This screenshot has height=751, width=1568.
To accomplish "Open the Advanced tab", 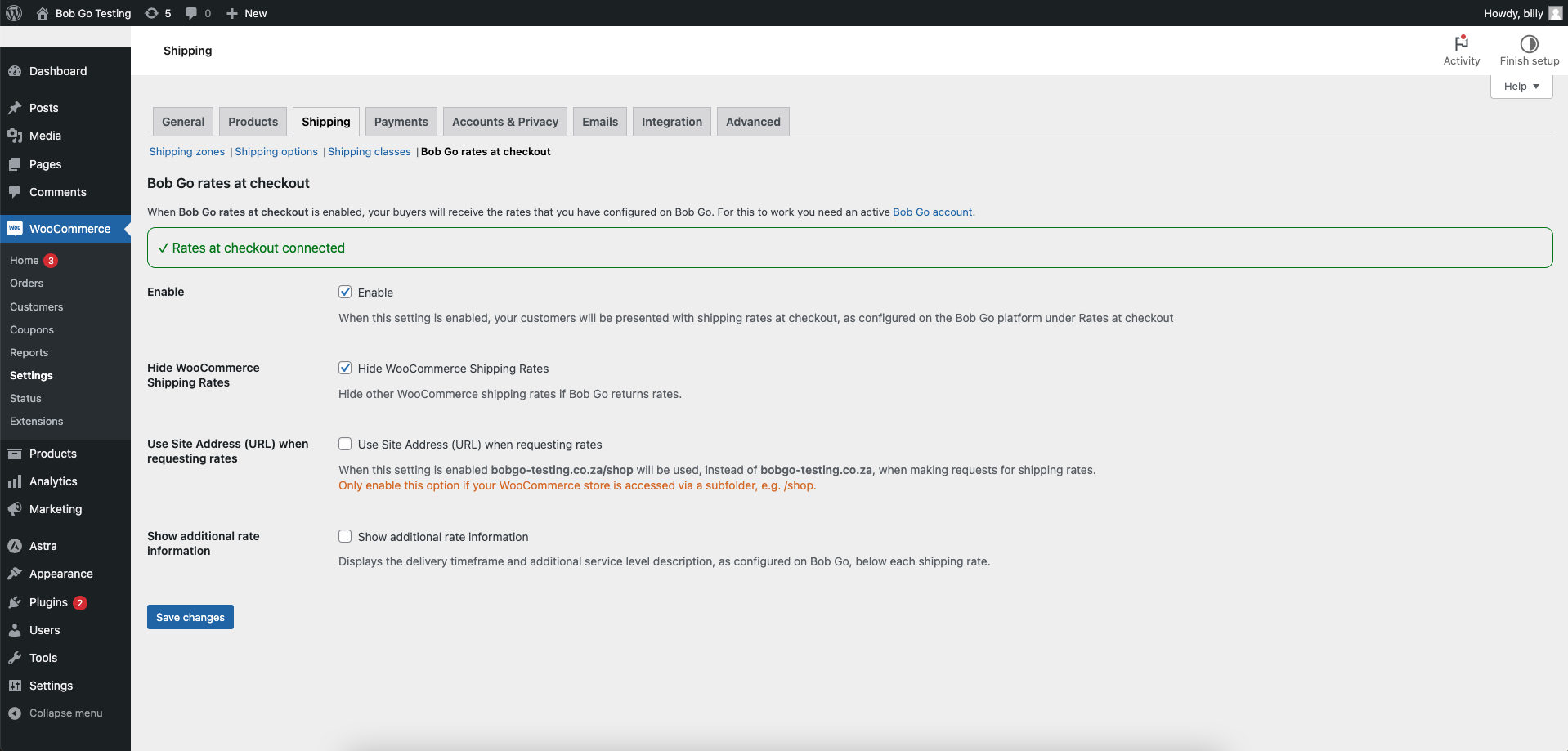I will click(x=753, y=122).
